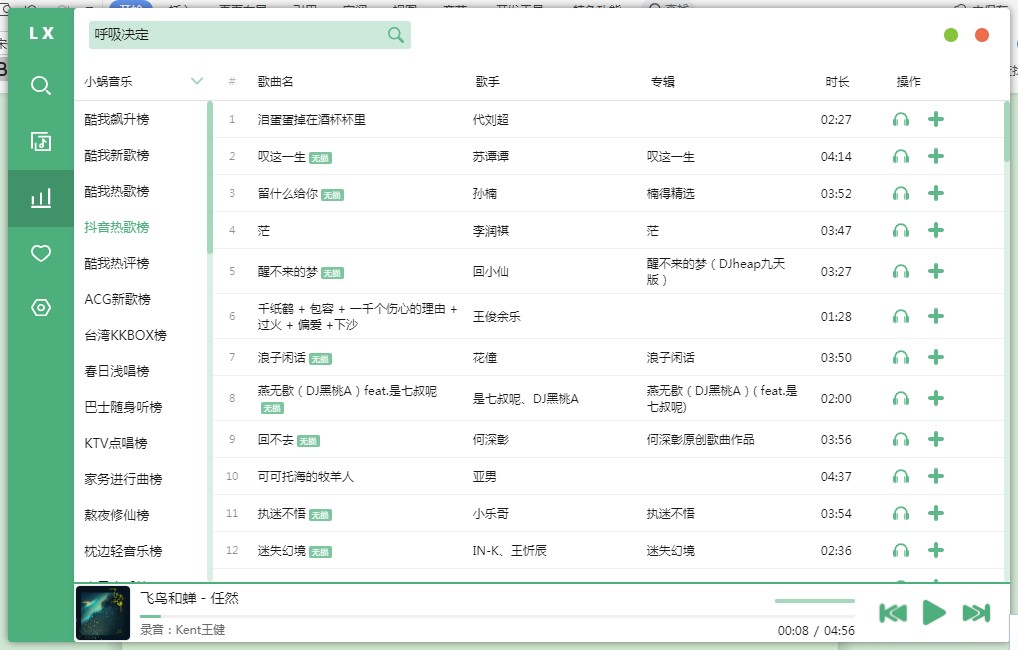Click the magnifier icon in search box

(396, 35)
